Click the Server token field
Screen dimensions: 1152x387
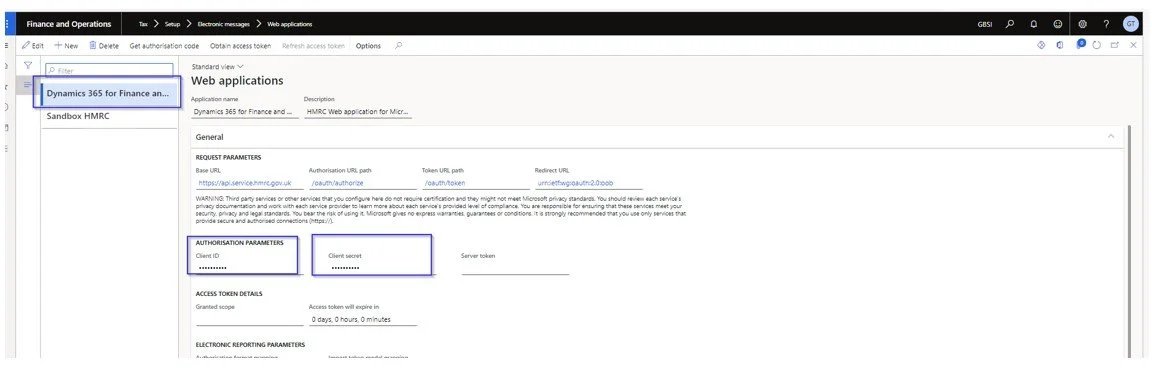coord(515,268)
